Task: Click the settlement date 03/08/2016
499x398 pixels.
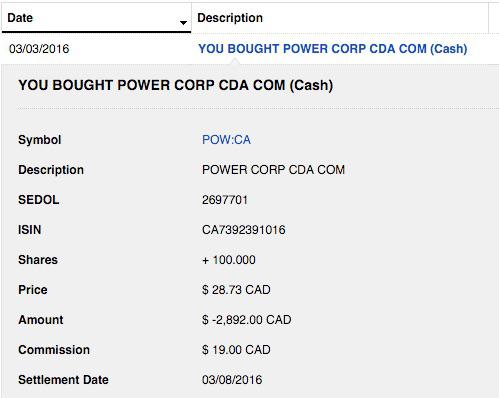Action: [232, 380]
